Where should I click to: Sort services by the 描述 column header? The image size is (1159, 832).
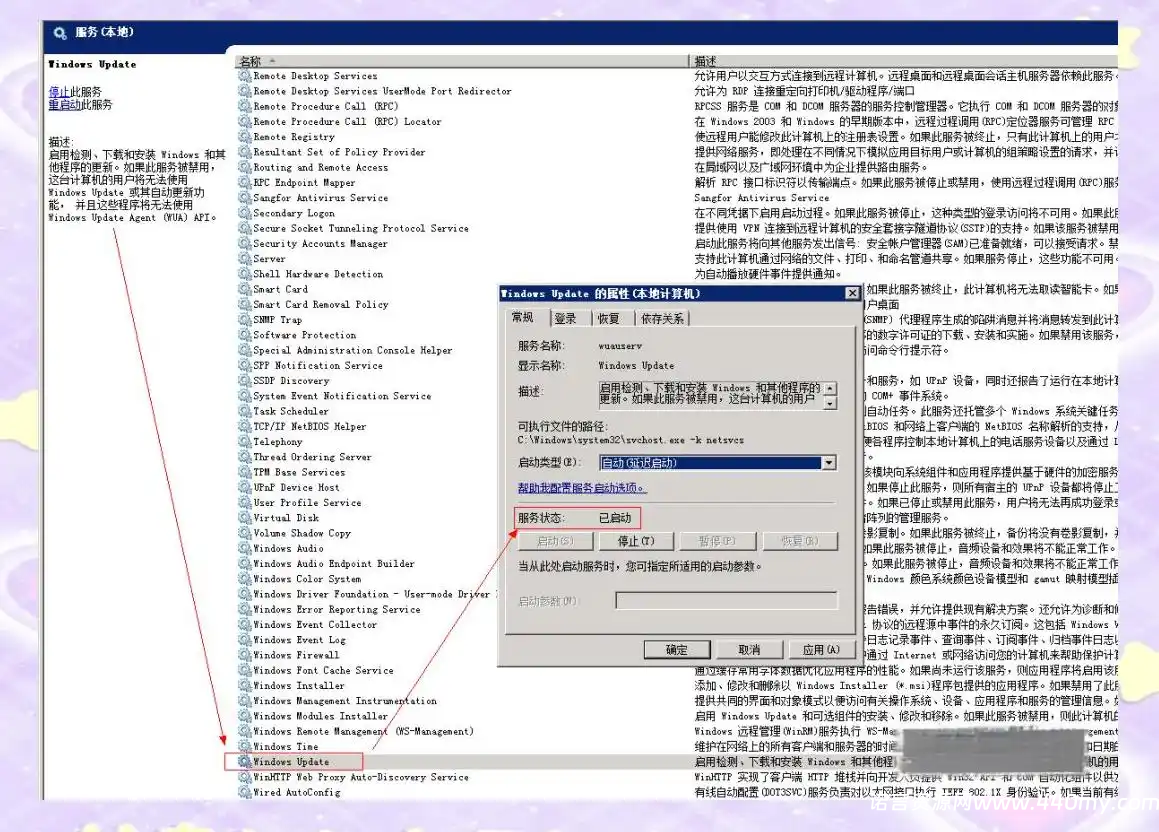(903, 61)
